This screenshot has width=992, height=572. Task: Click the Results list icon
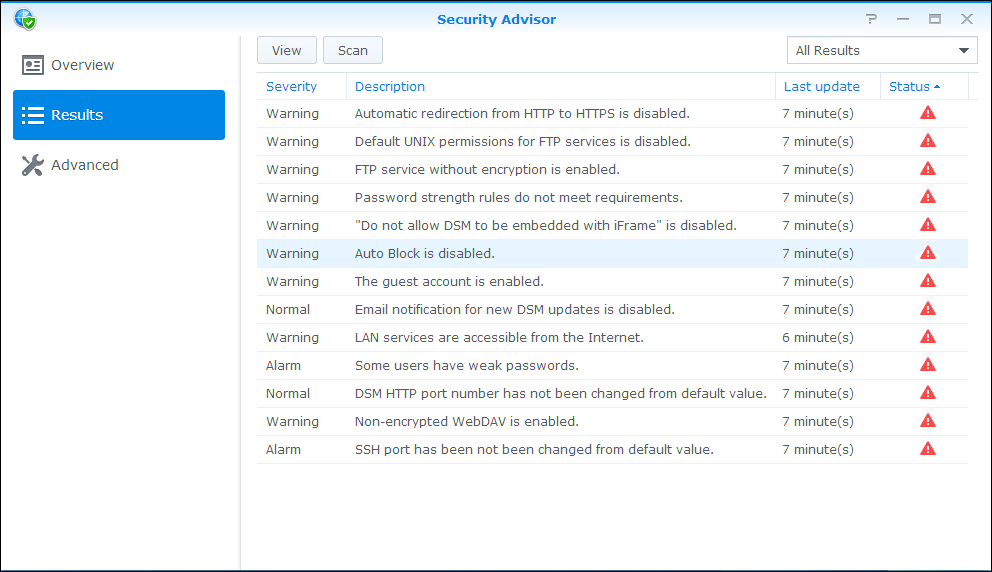(x=33, y=115)
